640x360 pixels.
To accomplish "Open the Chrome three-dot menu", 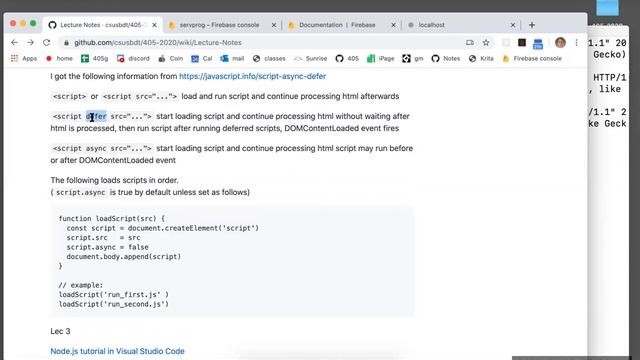I will 576,42.
